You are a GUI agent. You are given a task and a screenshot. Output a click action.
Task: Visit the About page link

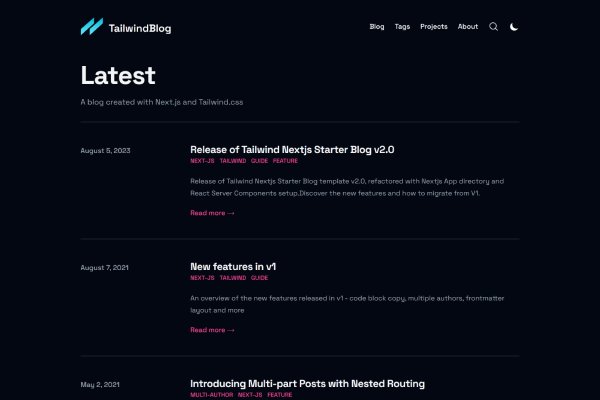click(x=468, y=27)
